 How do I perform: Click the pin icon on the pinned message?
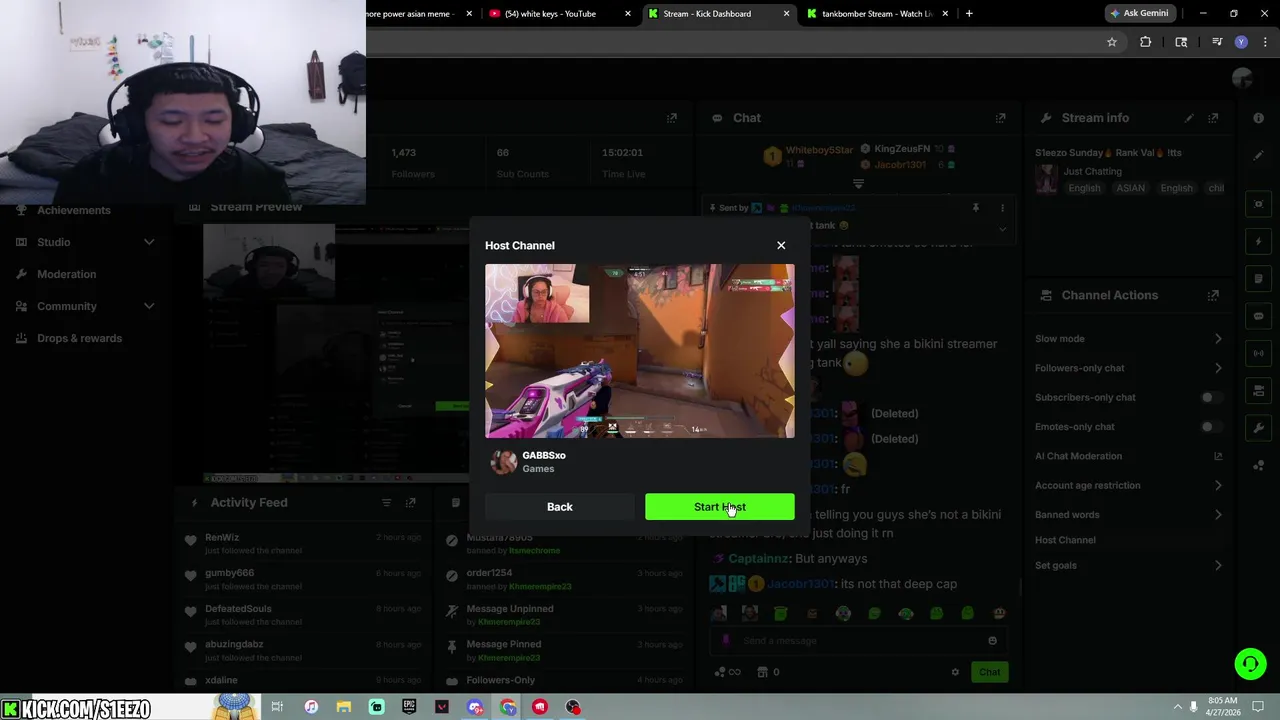pos(975,208)
